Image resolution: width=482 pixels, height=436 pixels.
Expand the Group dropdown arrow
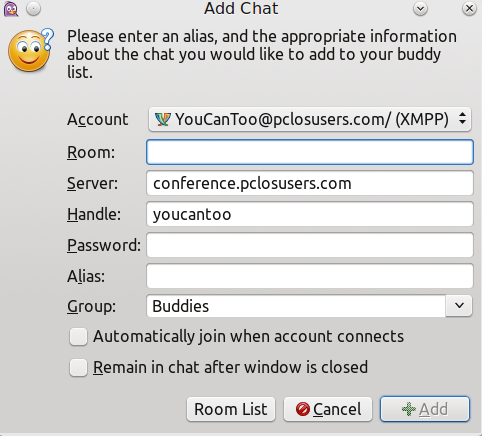pyautogui.click(x=459, y=305)
